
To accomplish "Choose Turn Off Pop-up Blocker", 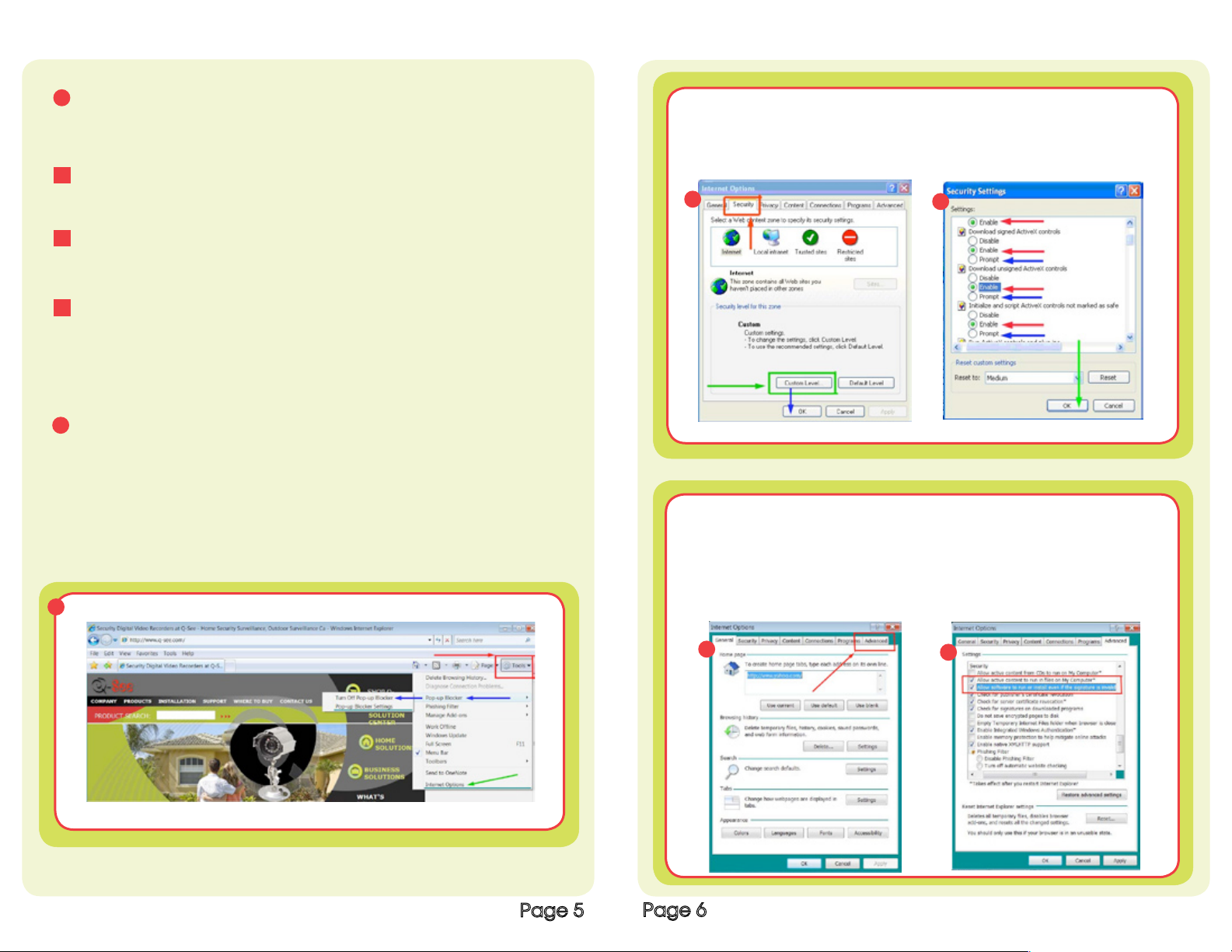I will 365,698.
